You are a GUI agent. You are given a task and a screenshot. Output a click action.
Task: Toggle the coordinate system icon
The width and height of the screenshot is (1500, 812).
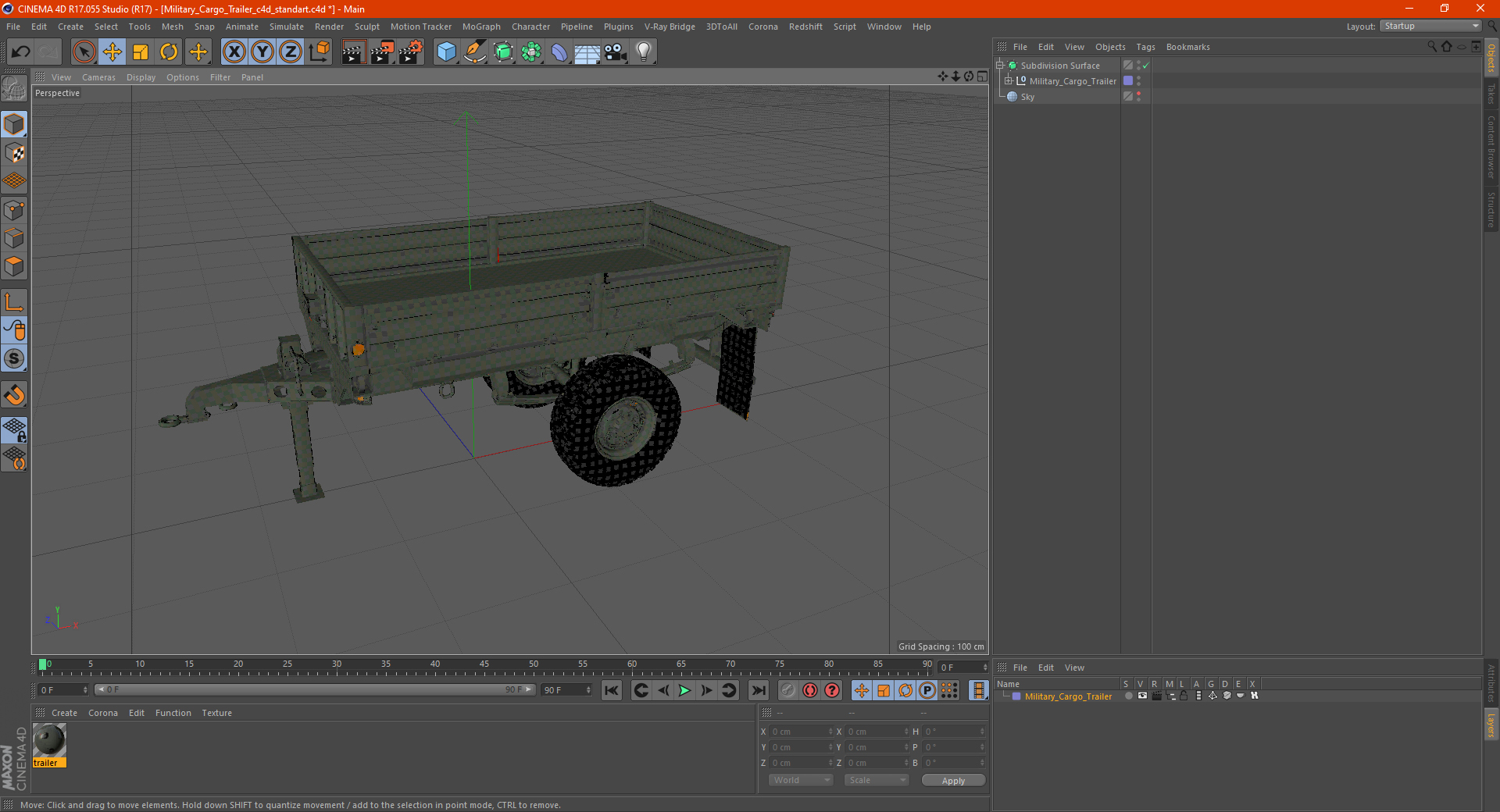pyautogui.click(x=320, y=52)
